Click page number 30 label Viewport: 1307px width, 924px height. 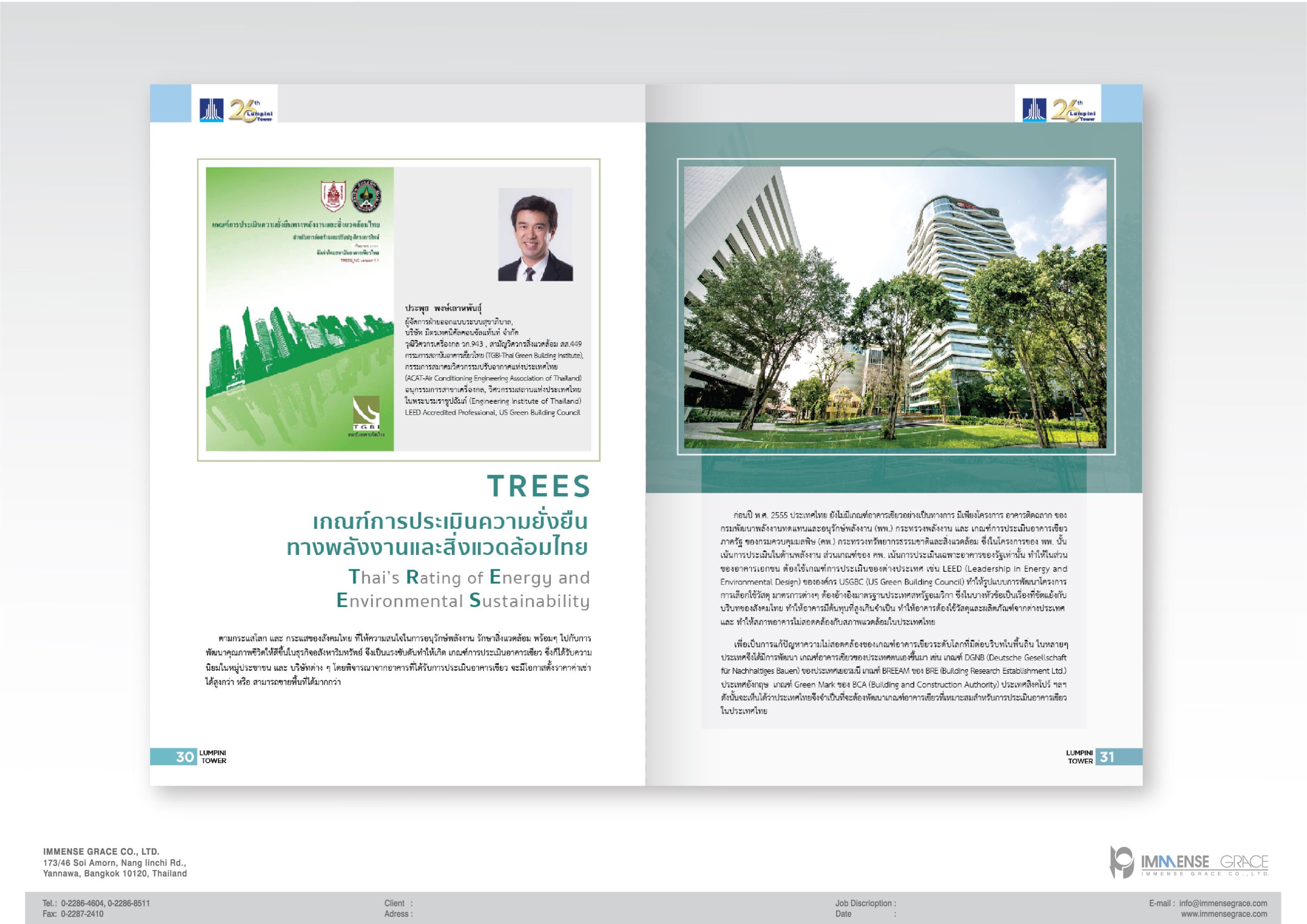click(x=185, y=757)
